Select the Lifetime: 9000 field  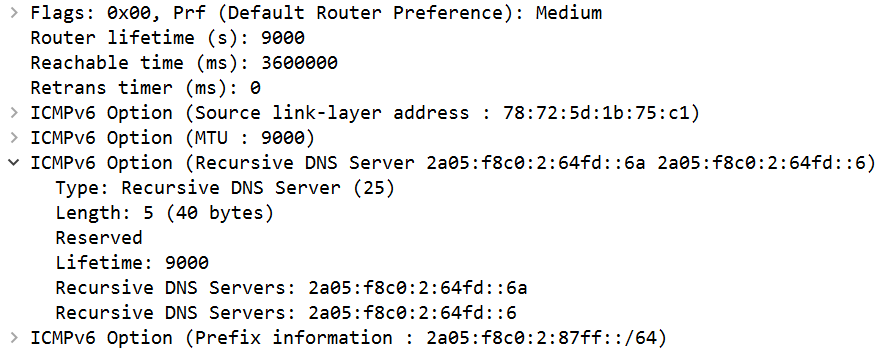131,263
